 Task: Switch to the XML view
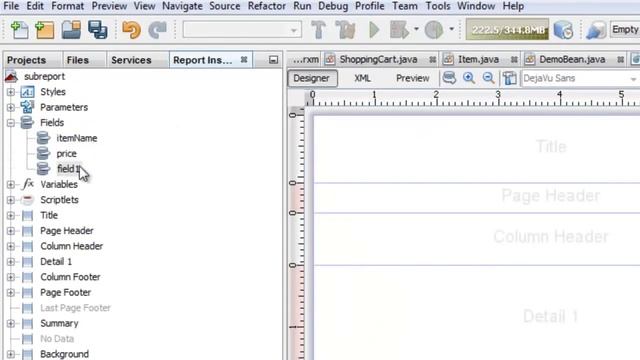(x=362, y=78)
